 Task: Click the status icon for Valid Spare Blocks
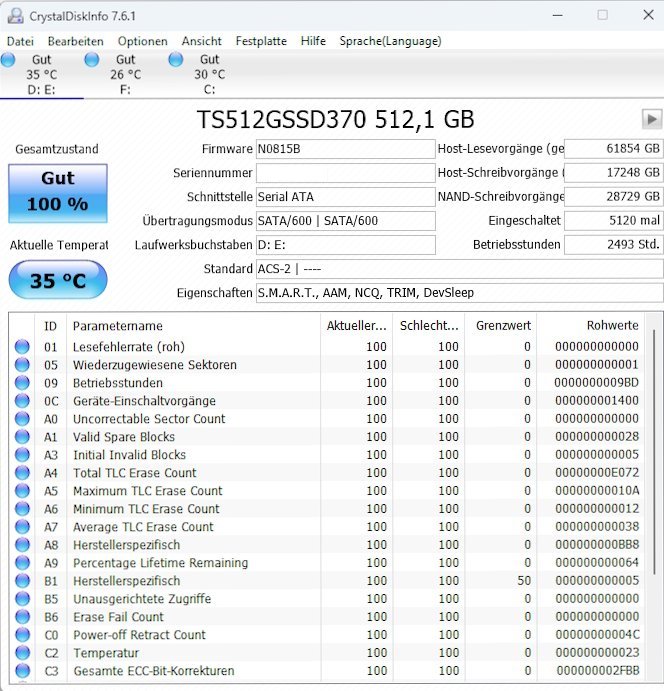(x=22, y=437)
